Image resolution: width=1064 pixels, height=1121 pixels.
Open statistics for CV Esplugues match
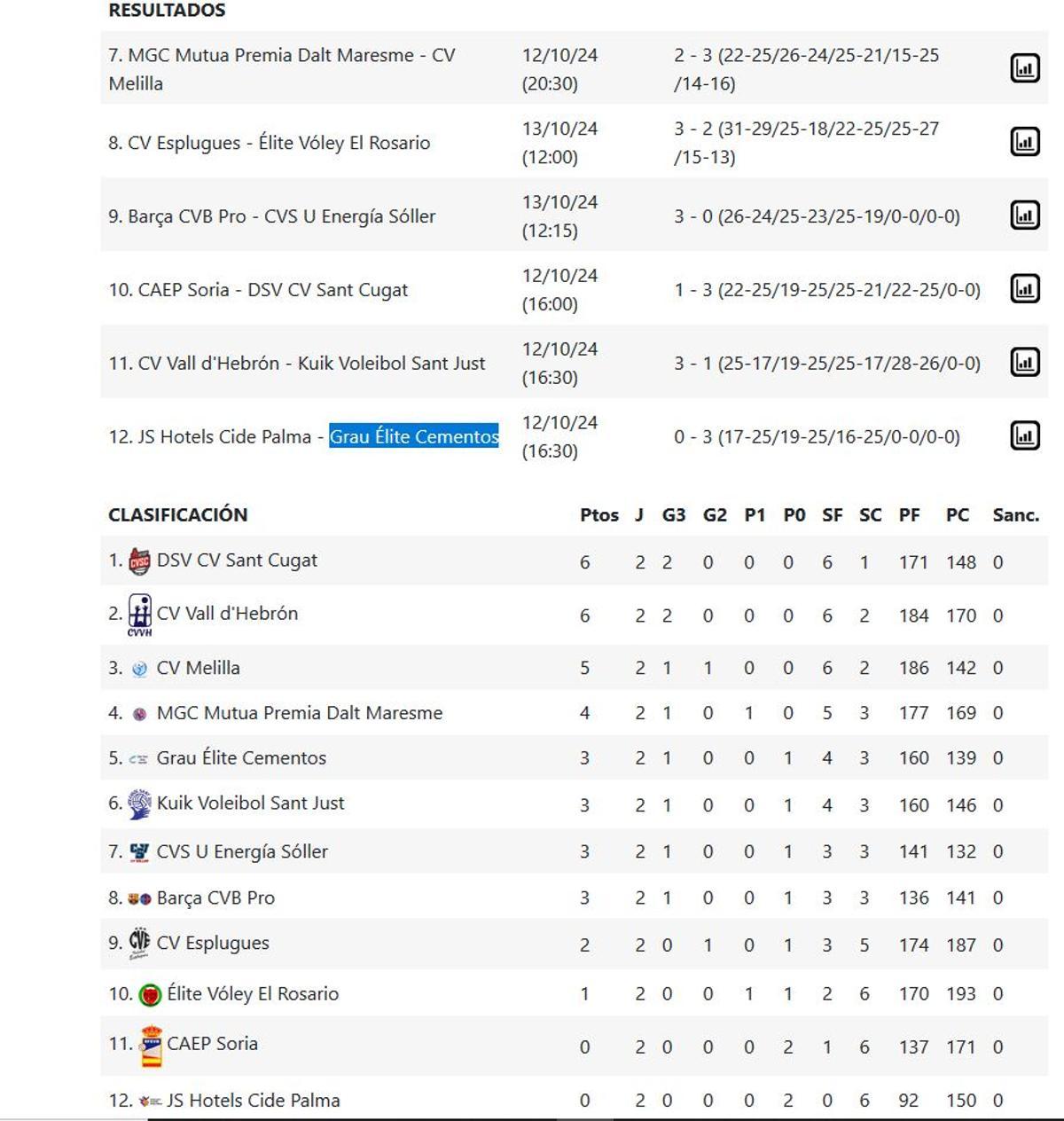click(x=1024, y=139)
